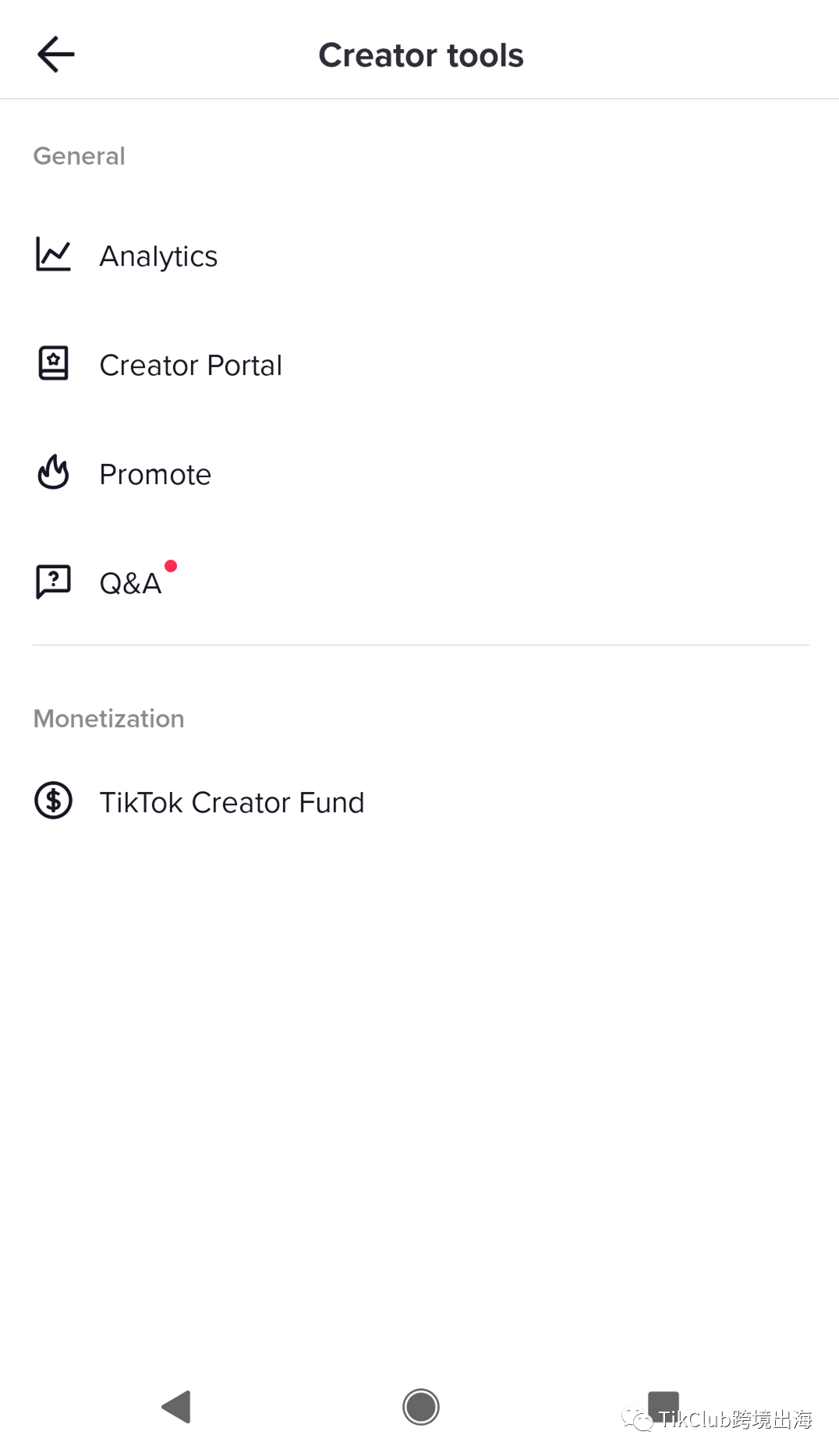Tap the Q&A speech bubble icon
The width and height of the screenshot is (839, 1456).
coord(54,582)
